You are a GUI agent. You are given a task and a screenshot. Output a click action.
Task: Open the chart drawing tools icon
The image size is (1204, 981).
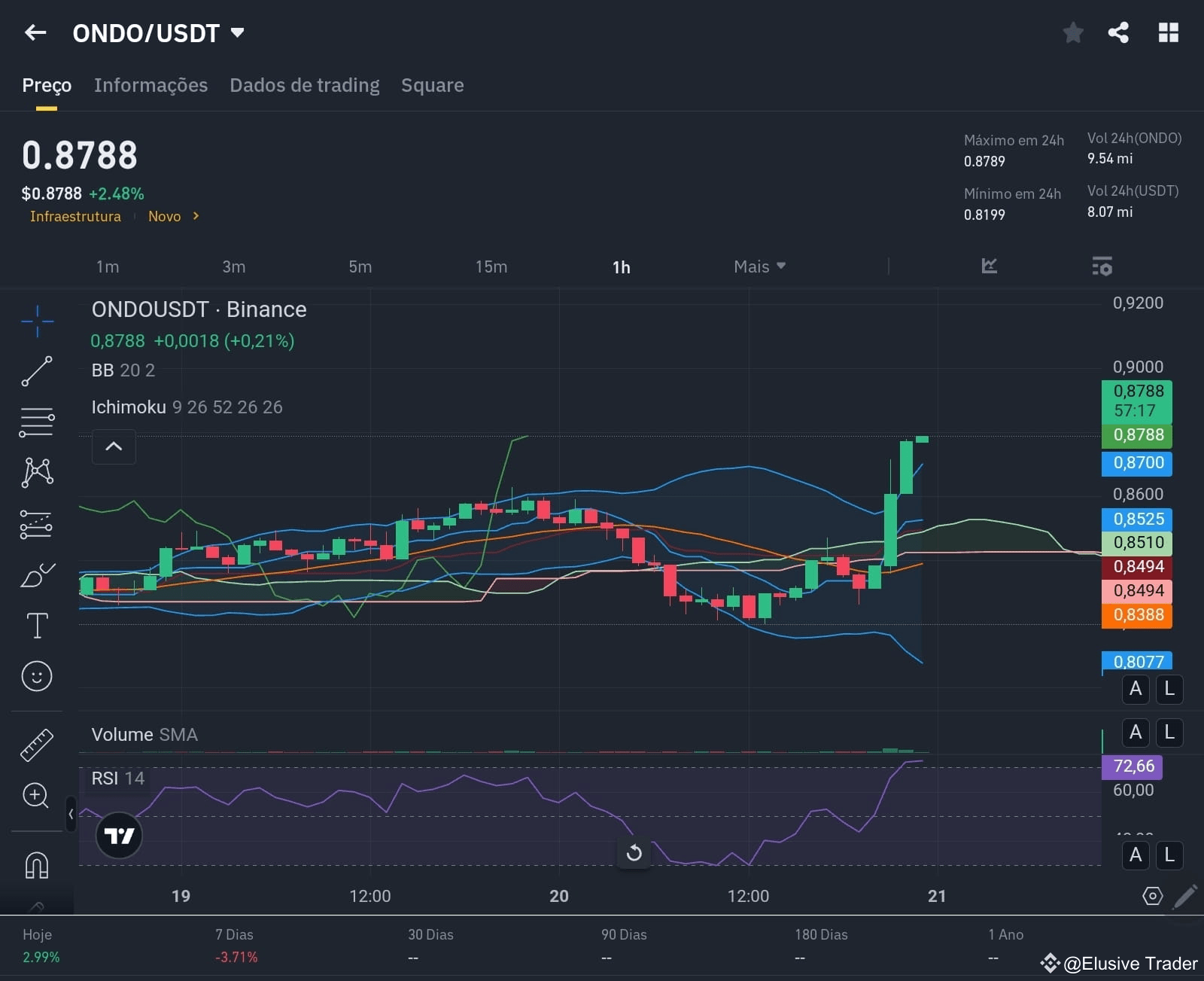990,266
